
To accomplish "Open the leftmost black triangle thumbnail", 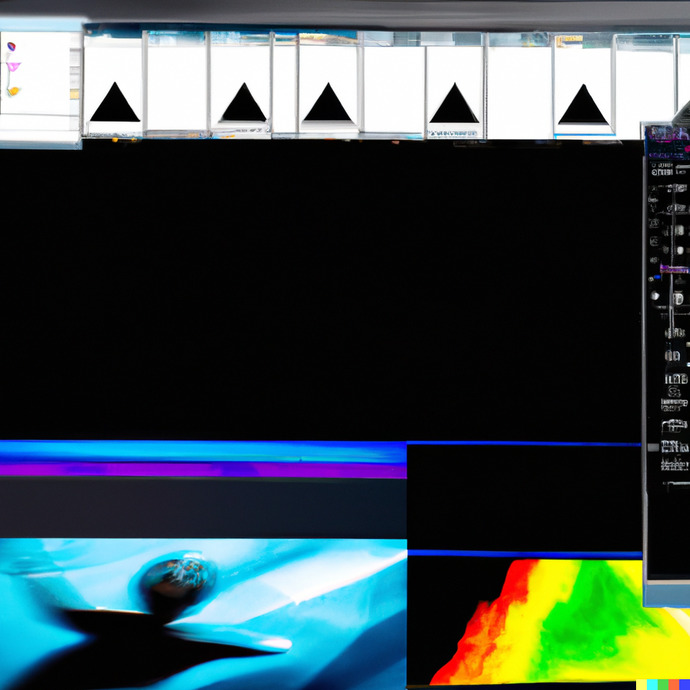I will (115, 102).
